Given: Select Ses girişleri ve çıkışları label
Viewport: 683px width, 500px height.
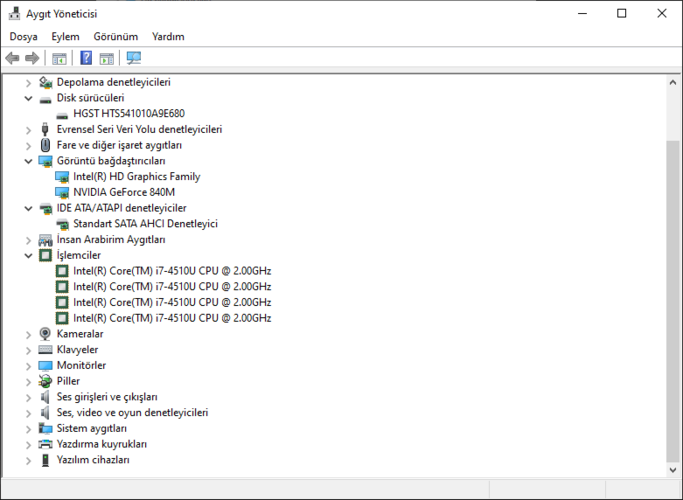Looking at the screenshot, I should (x=107, y=397).
